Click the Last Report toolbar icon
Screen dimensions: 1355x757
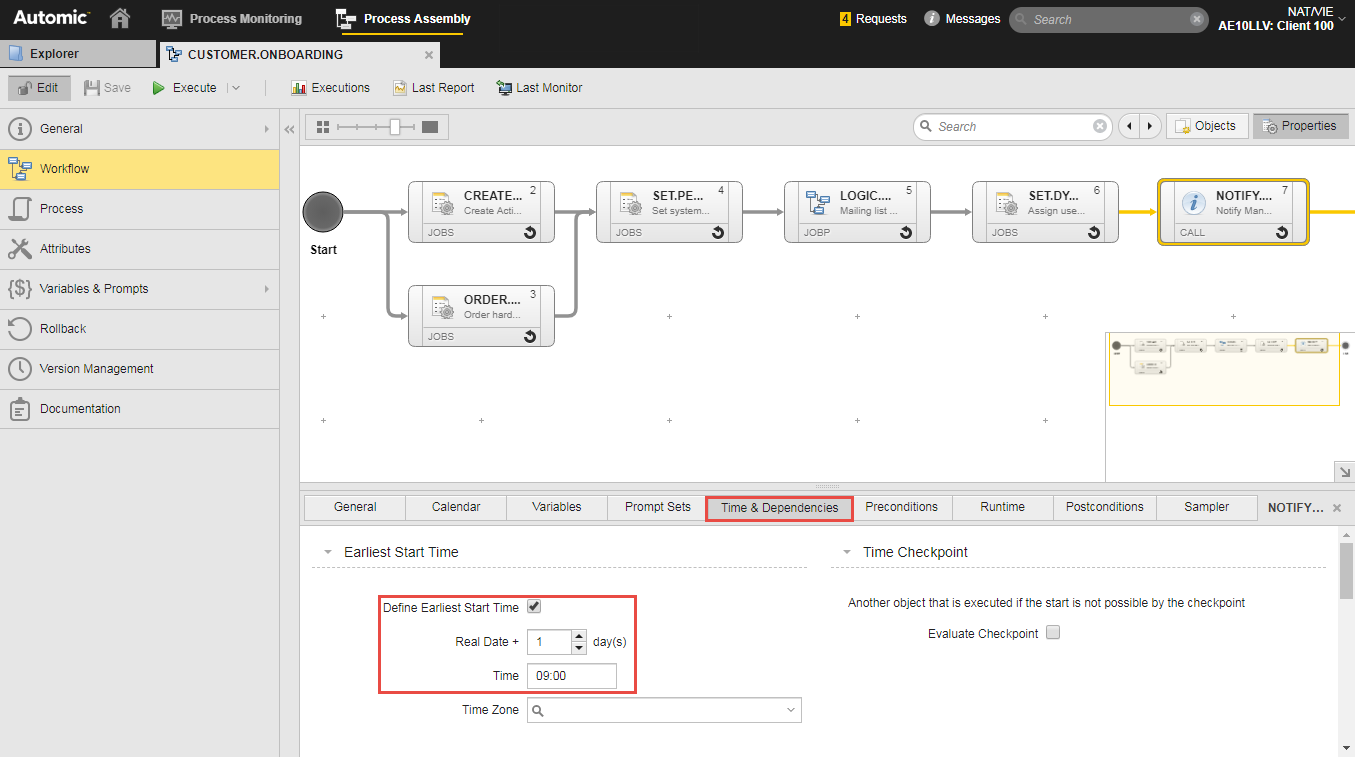[x=400, y=88]
